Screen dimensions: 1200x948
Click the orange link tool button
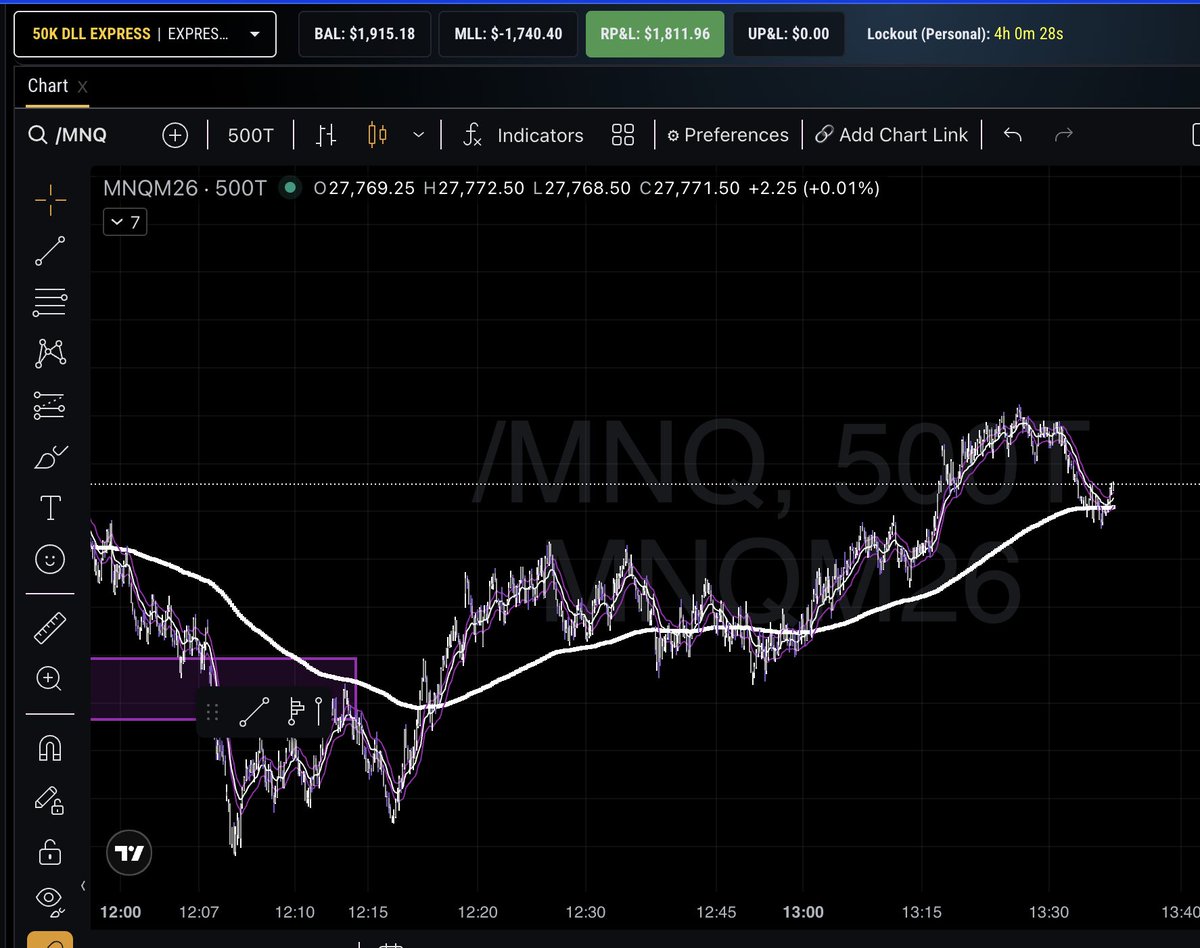50,940
